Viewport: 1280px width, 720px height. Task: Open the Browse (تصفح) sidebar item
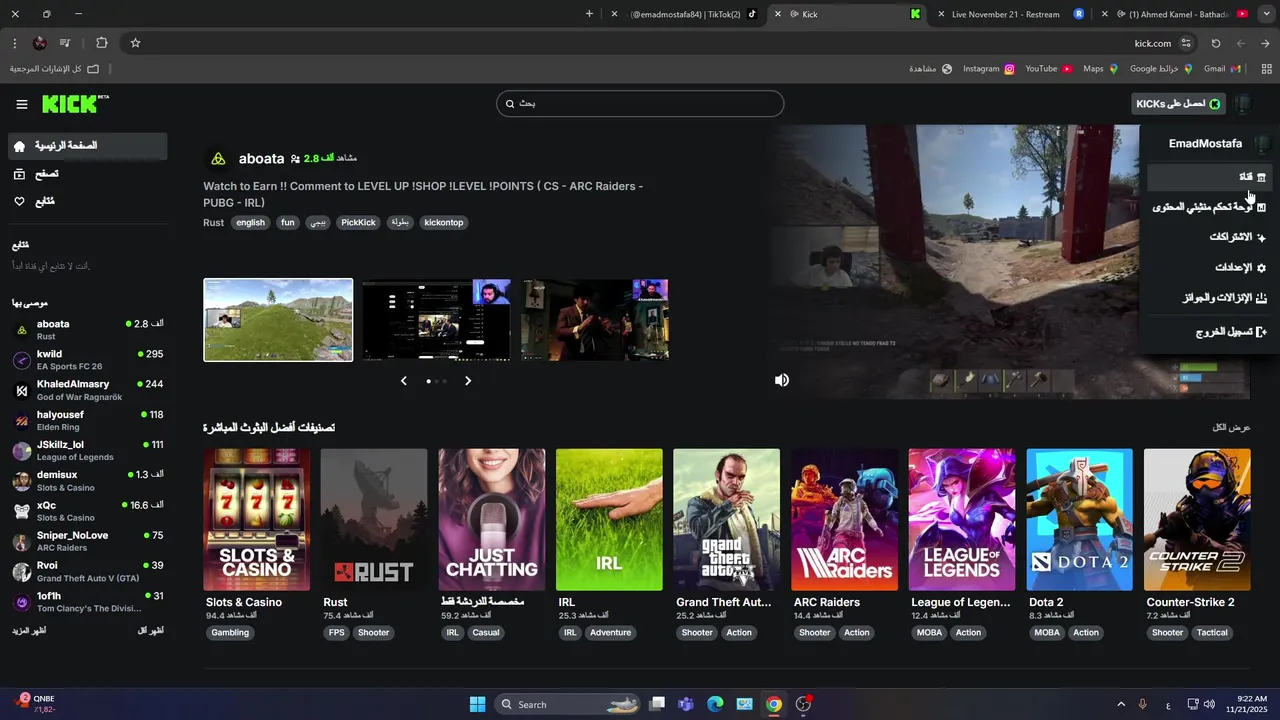[x=88, y=174]
